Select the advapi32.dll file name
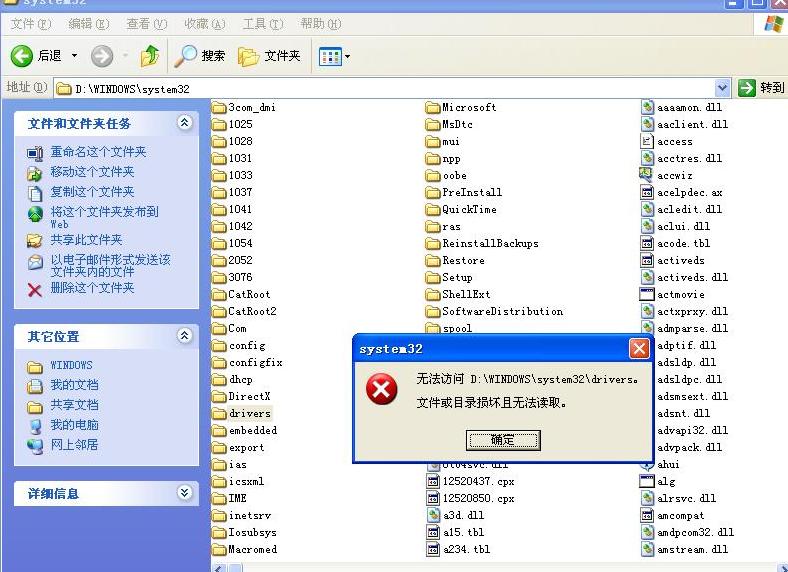Viewport: 788px width, 572px height. [693, 430]
